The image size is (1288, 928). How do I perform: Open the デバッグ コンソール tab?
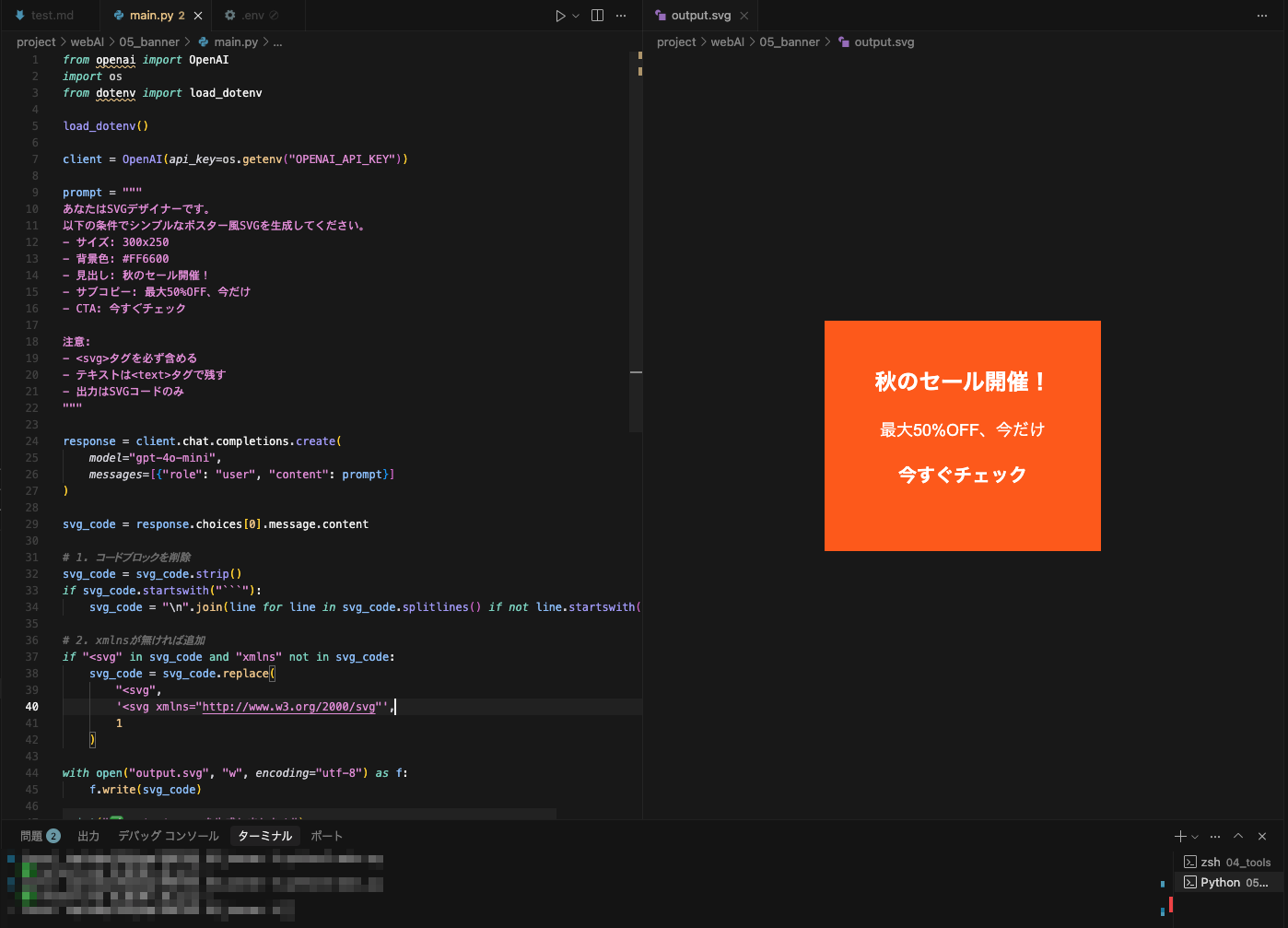point(169,836)
